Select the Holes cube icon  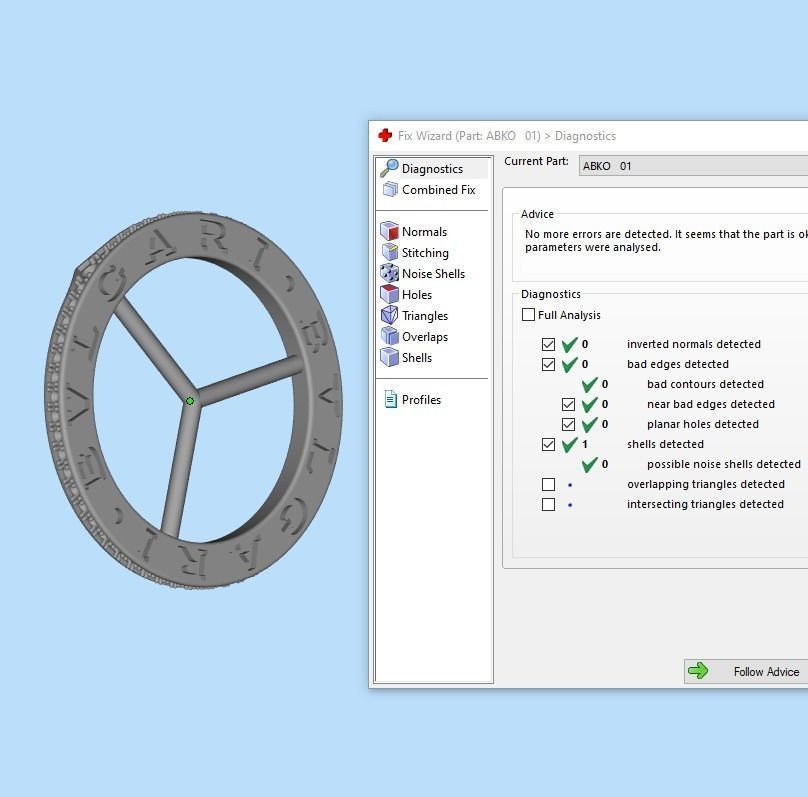coord(389,294)
